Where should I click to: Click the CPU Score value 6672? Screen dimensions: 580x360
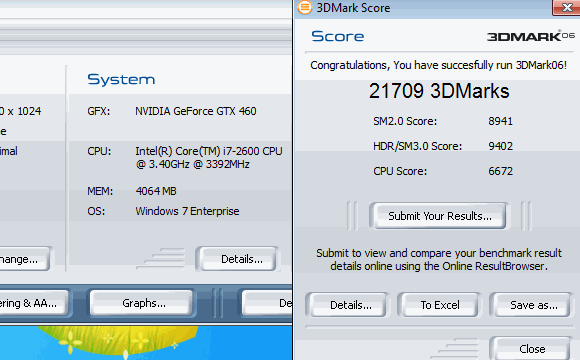500,171
